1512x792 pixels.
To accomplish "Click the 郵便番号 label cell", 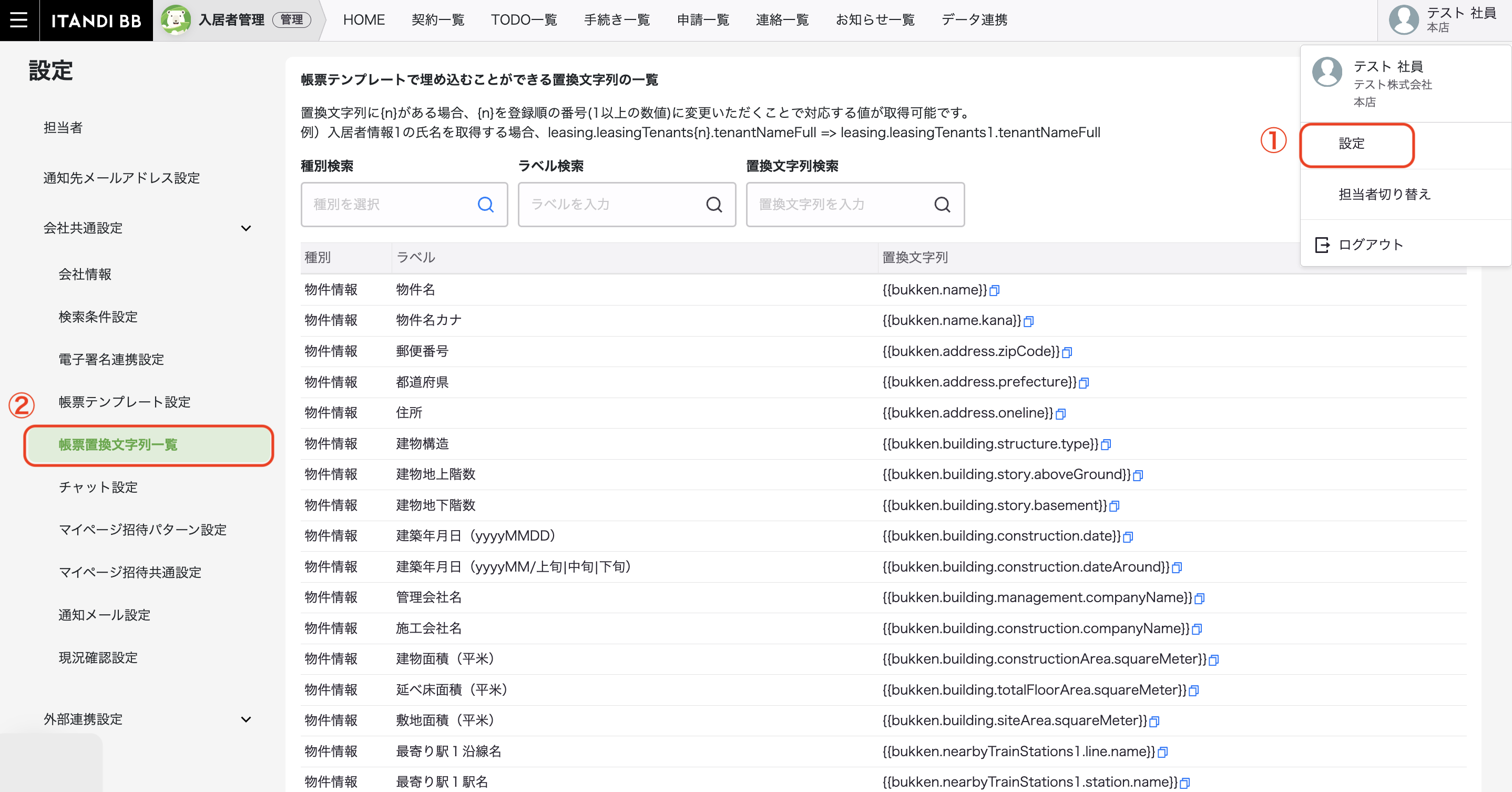I will pyautogui.click(x=422, y=351).
